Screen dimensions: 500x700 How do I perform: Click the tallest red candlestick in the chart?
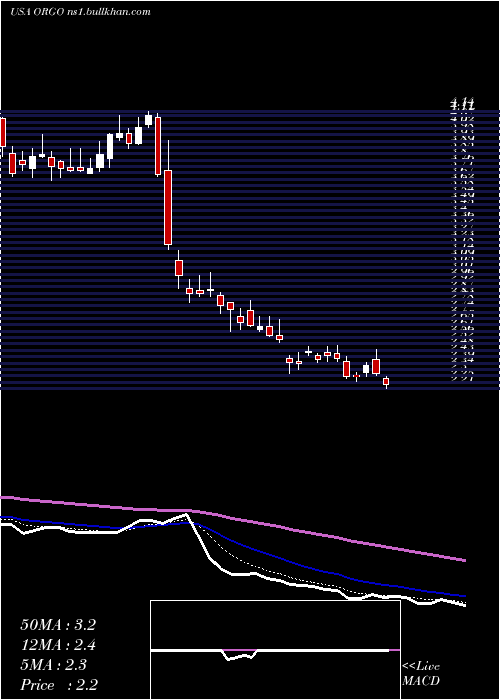(168, 207)
